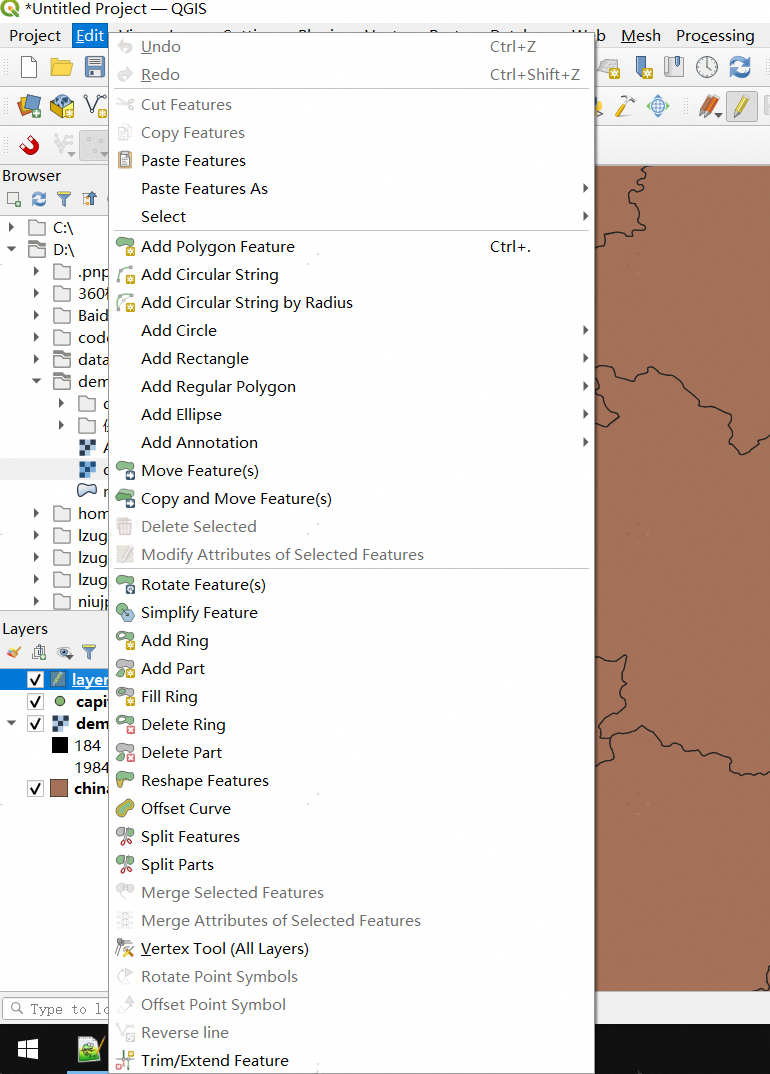Toggle the capital layer's visibility checkbox

click(35, 702)
